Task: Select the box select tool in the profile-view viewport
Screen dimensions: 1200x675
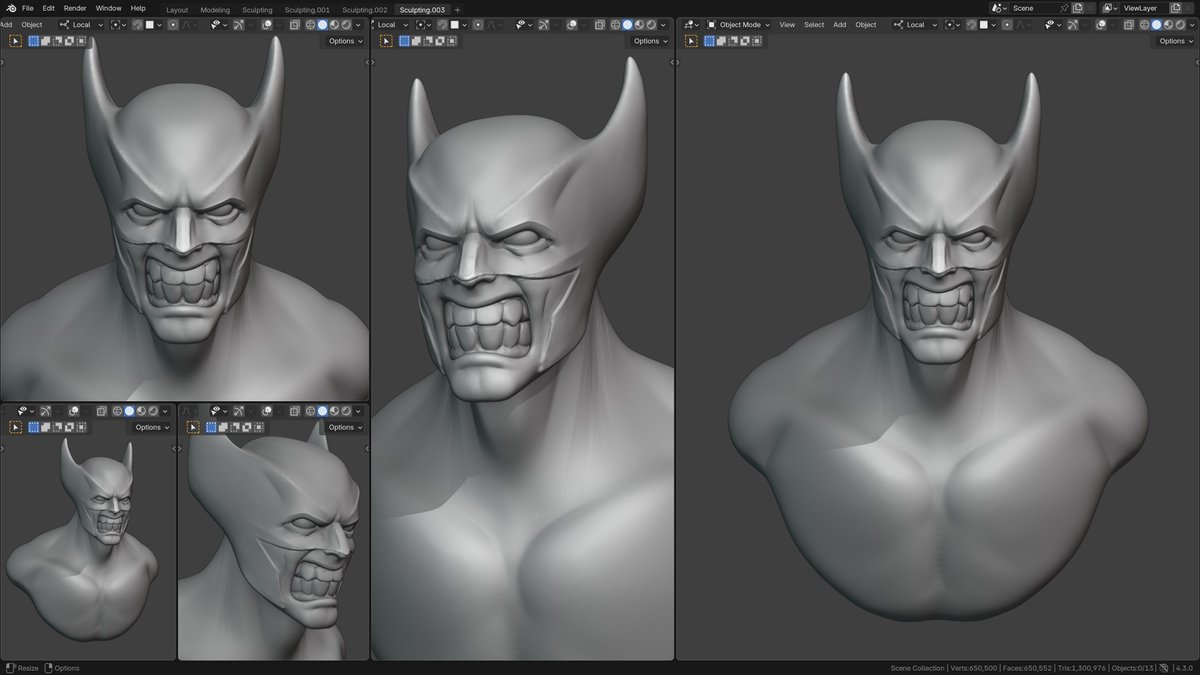Action: click(x=193, y=428)
